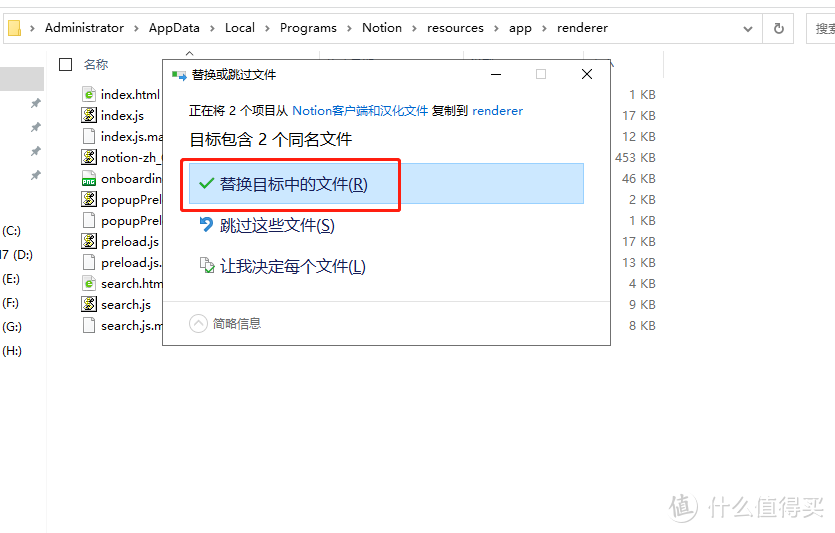Expand chevron after Programs breadcrumb

pos(349,28)
